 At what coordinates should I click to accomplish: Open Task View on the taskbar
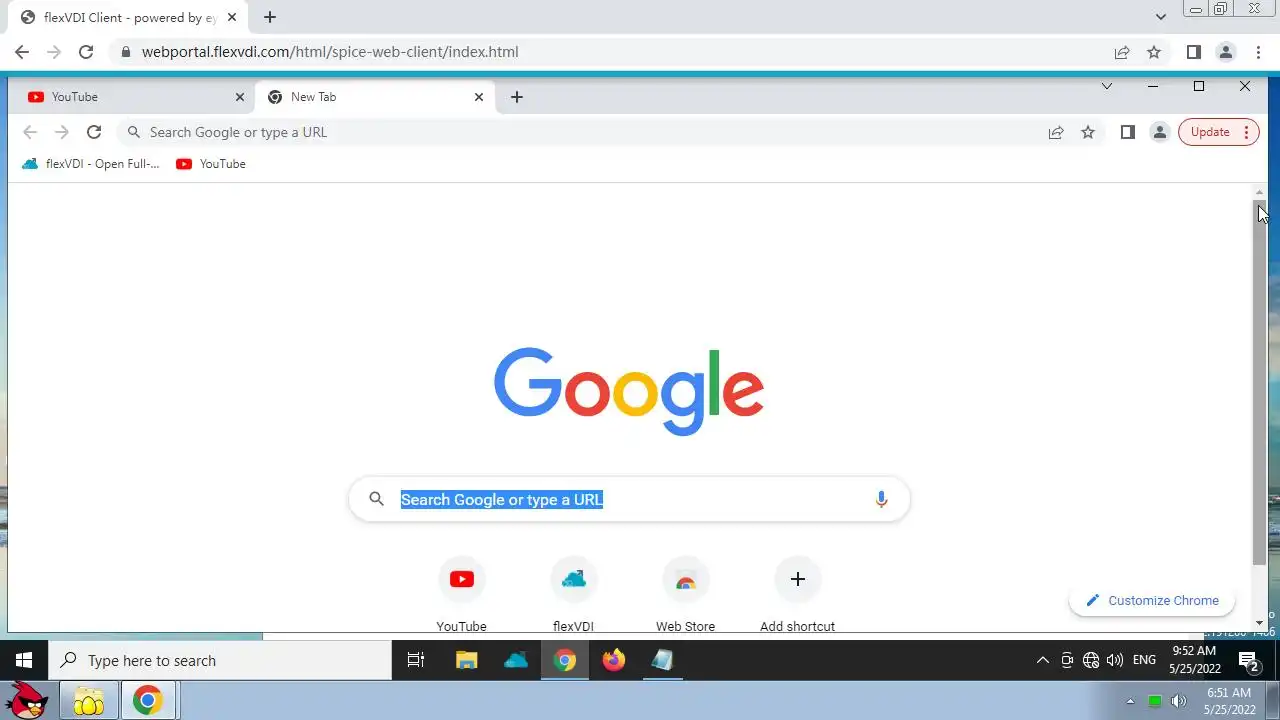click(x=416, y=660)
